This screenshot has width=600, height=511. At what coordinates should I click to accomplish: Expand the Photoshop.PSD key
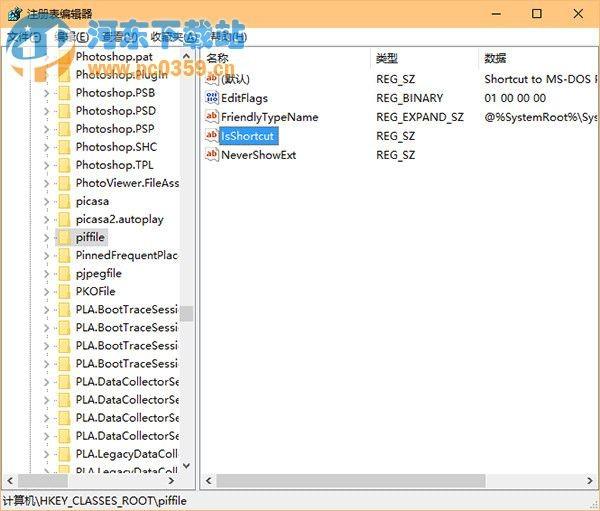coord(46,111)
